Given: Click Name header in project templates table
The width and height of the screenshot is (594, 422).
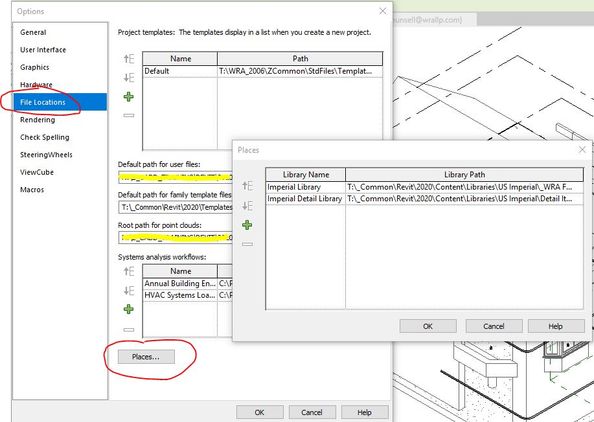Looking at the screenshot, I should 180,59.
